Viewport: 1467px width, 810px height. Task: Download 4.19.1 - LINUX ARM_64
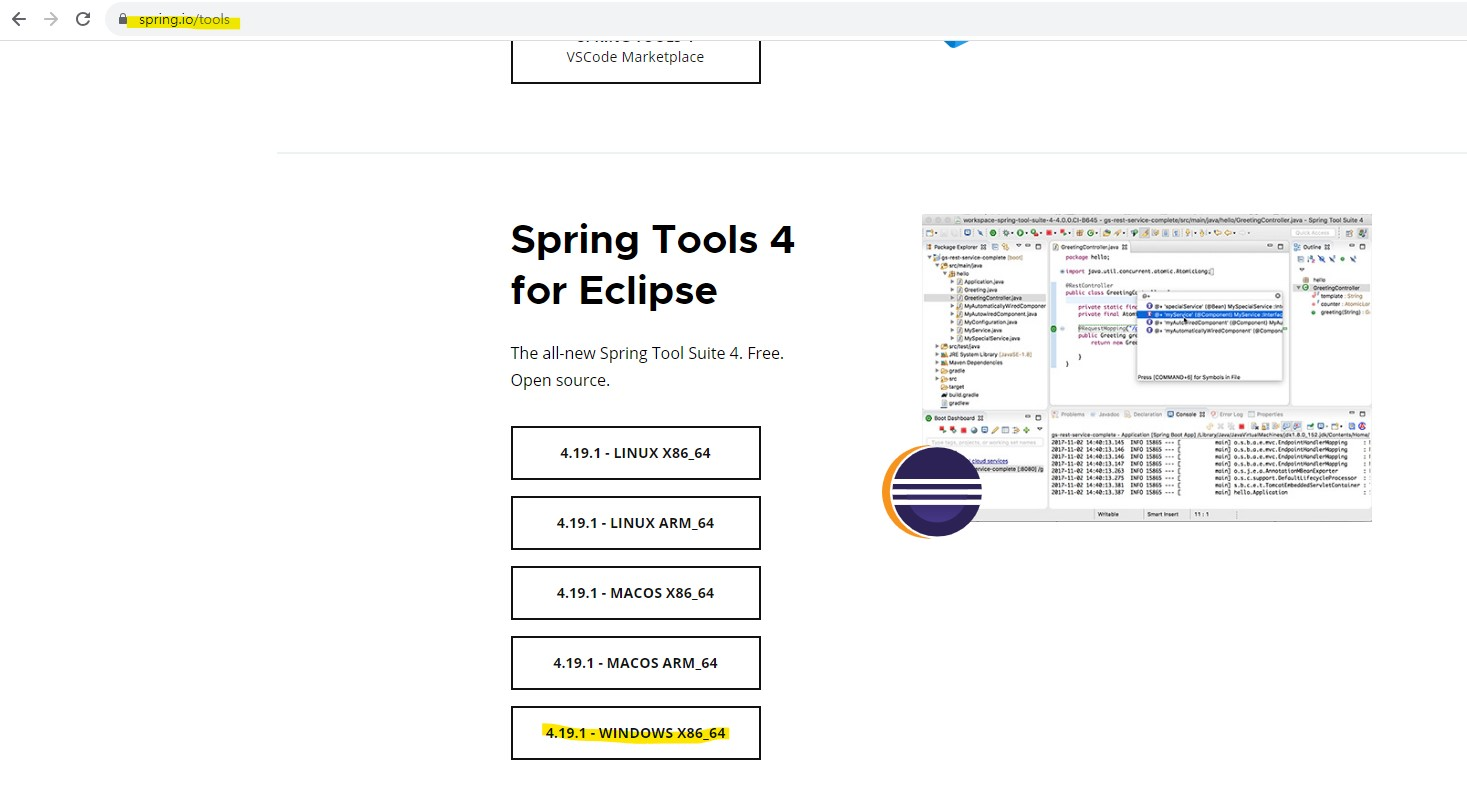pyautogui.click(x=635, y=523)
